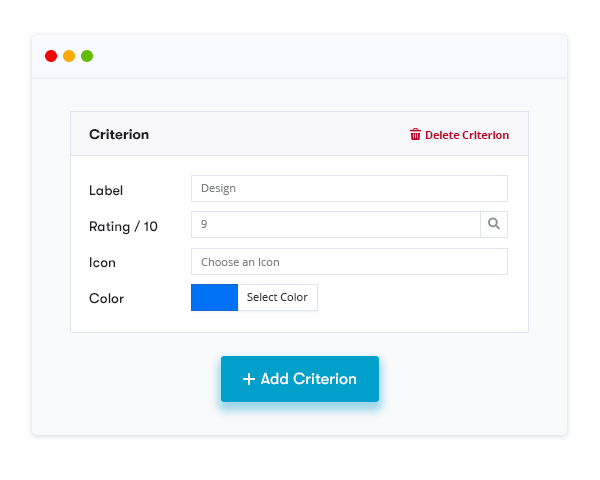The height and width of the screenshot is (480, 600).
Task: Click the Criterion panel heading
Action: (x=119, y=134)
